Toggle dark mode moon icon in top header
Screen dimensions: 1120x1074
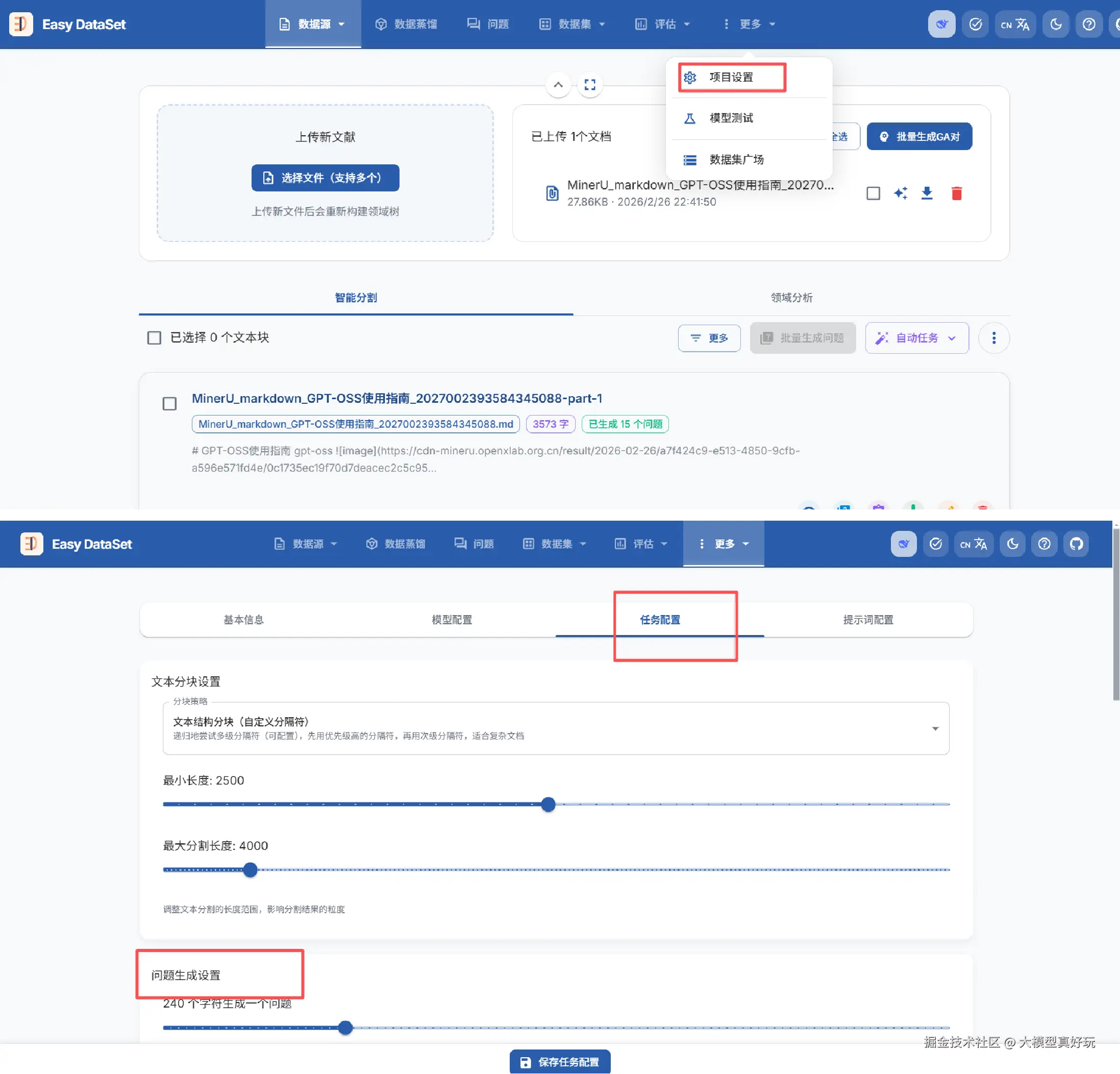pyautogui.click(x=1055, y=25)
